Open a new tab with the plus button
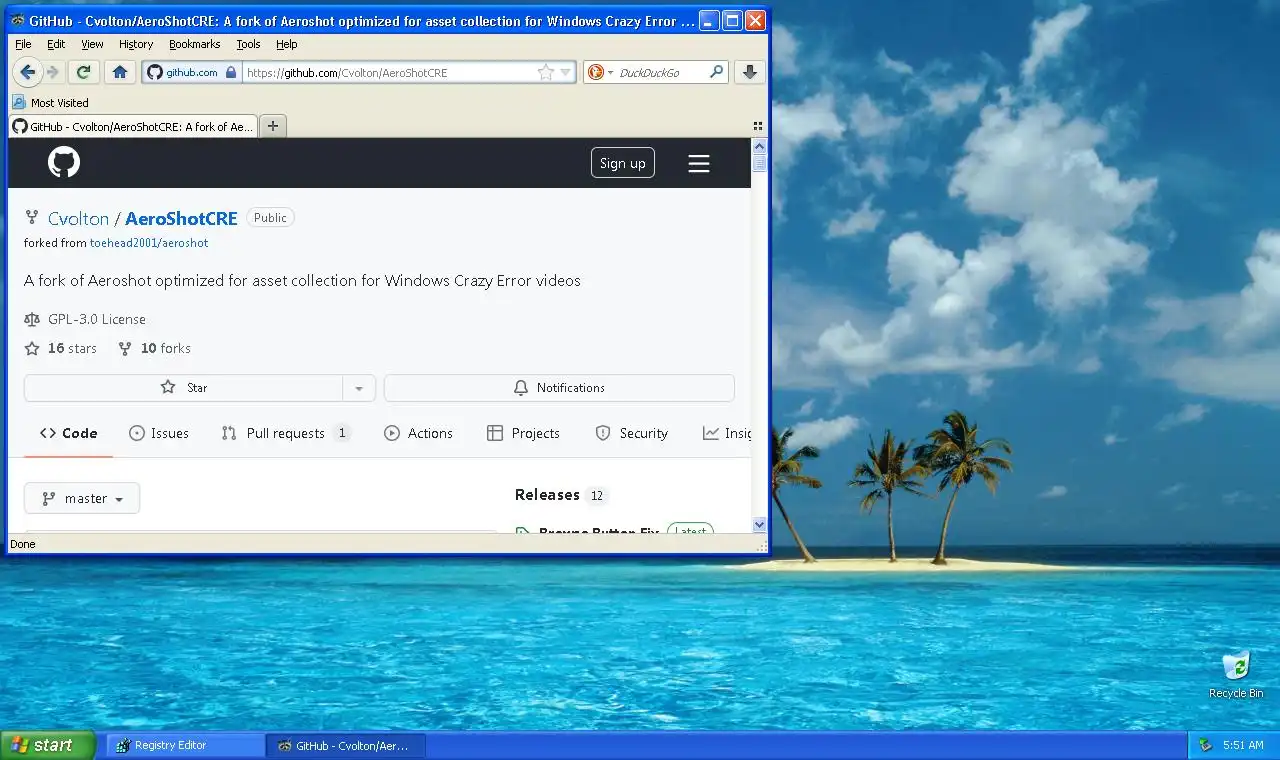1280x760 pixels. pyautogui.click(x=273, y=126)
